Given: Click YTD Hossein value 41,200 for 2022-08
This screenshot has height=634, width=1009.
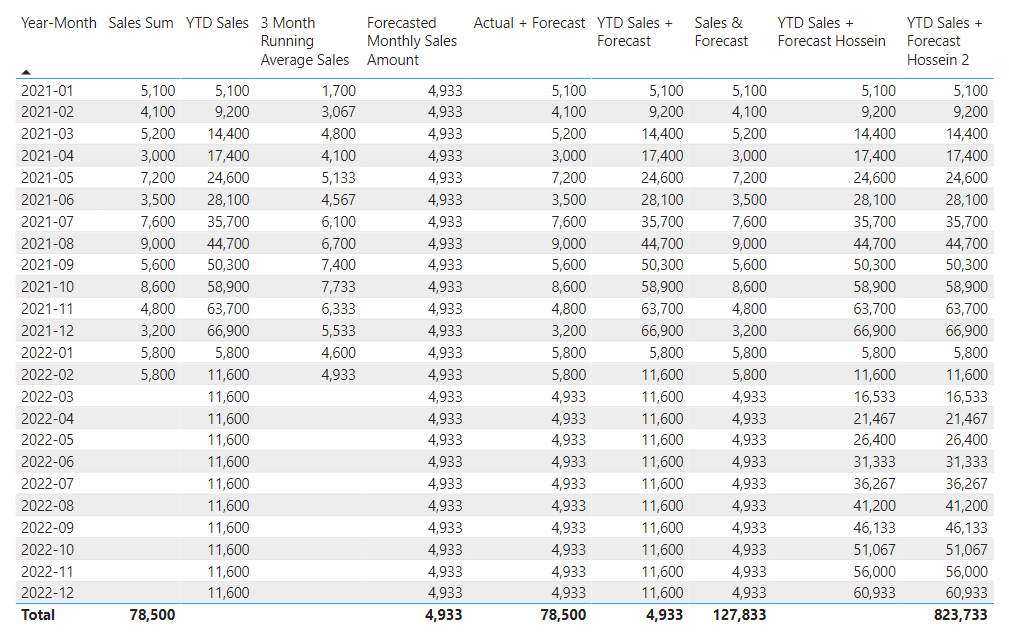Looking at the screenshot, I should [x=875, y=505].
